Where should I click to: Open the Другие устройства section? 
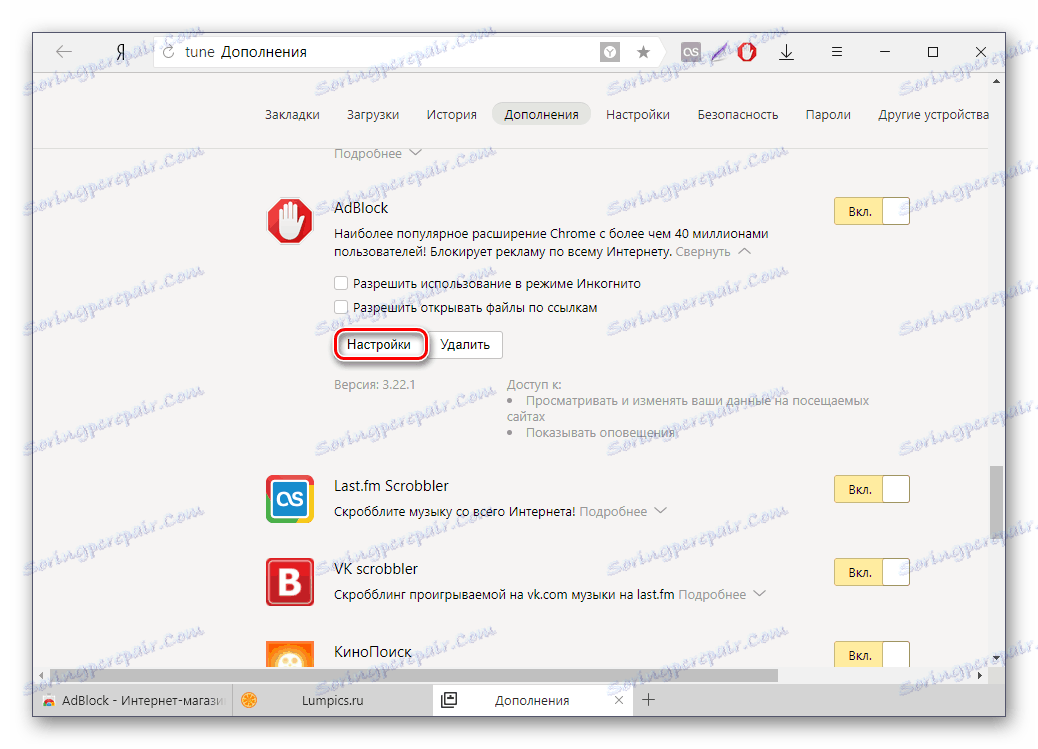[x=933, y=115]
